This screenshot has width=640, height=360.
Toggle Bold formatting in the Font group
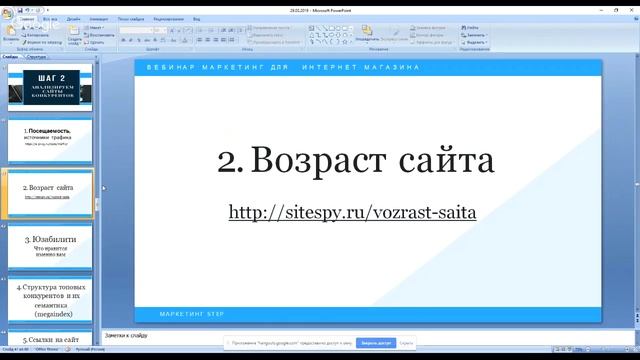123,40
